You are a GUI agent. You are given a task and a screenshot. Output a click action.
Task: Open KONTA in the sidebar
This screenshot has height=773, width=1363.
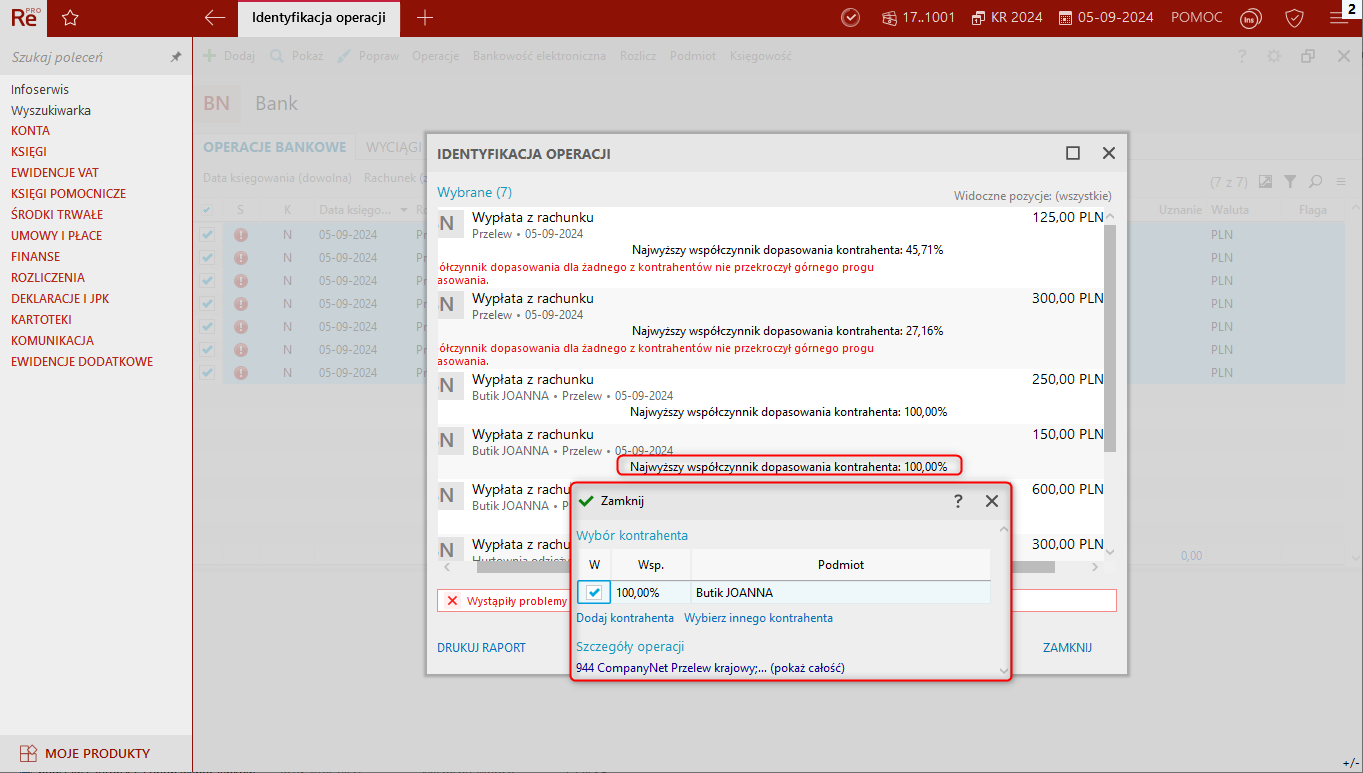pyautogui.click(x=31, y=131)
